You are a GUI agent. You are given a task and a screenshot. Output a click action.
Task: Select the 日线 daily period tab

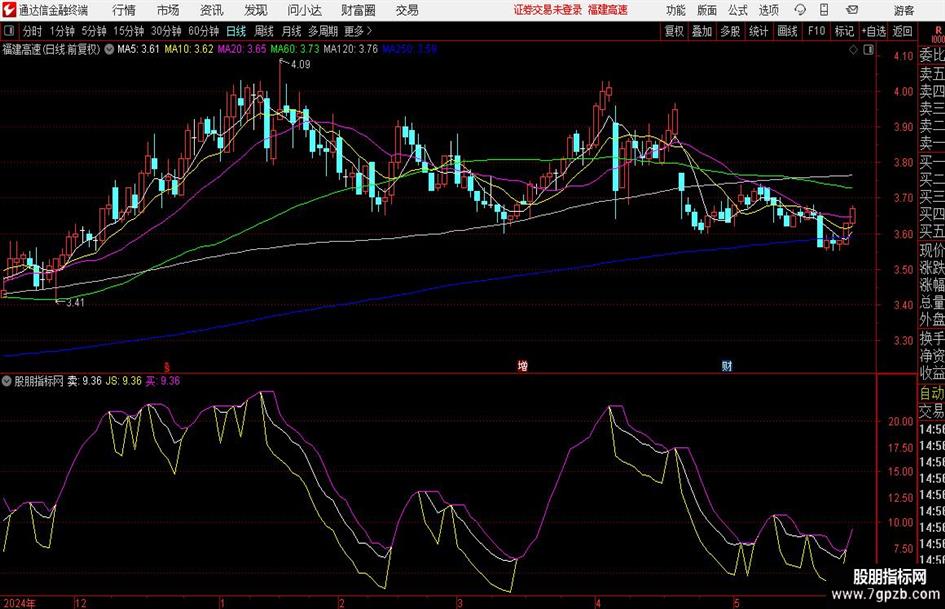[236, 31]
